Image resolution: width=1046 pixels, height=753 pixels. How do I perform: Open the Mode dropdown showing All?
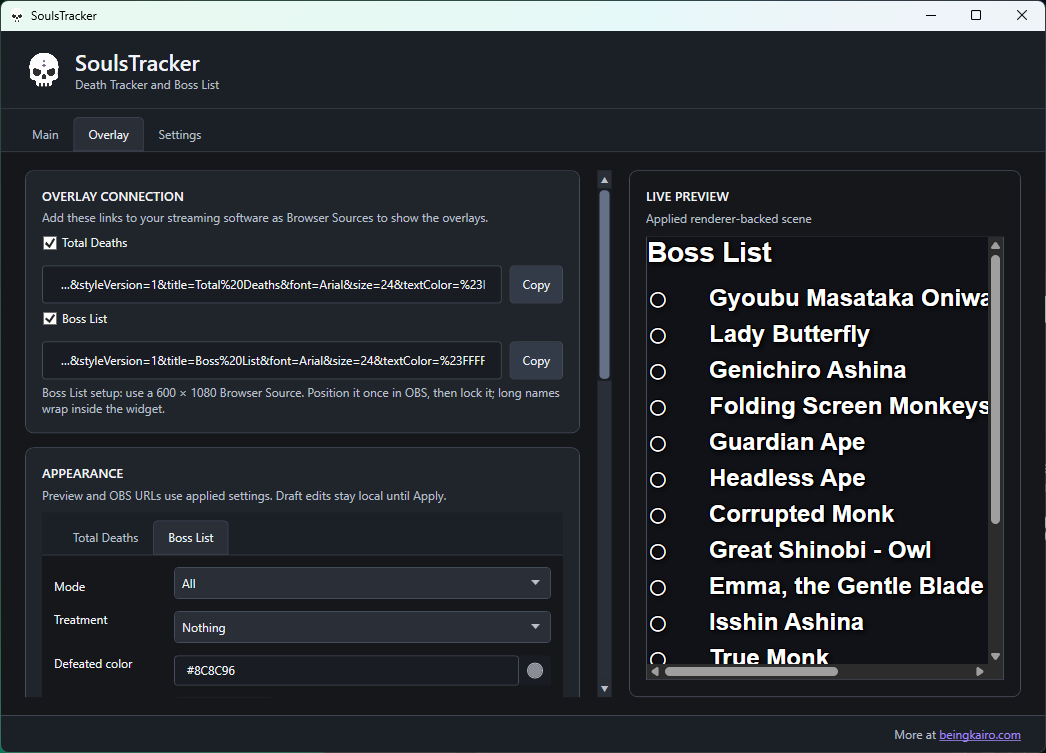pos(362,584)
